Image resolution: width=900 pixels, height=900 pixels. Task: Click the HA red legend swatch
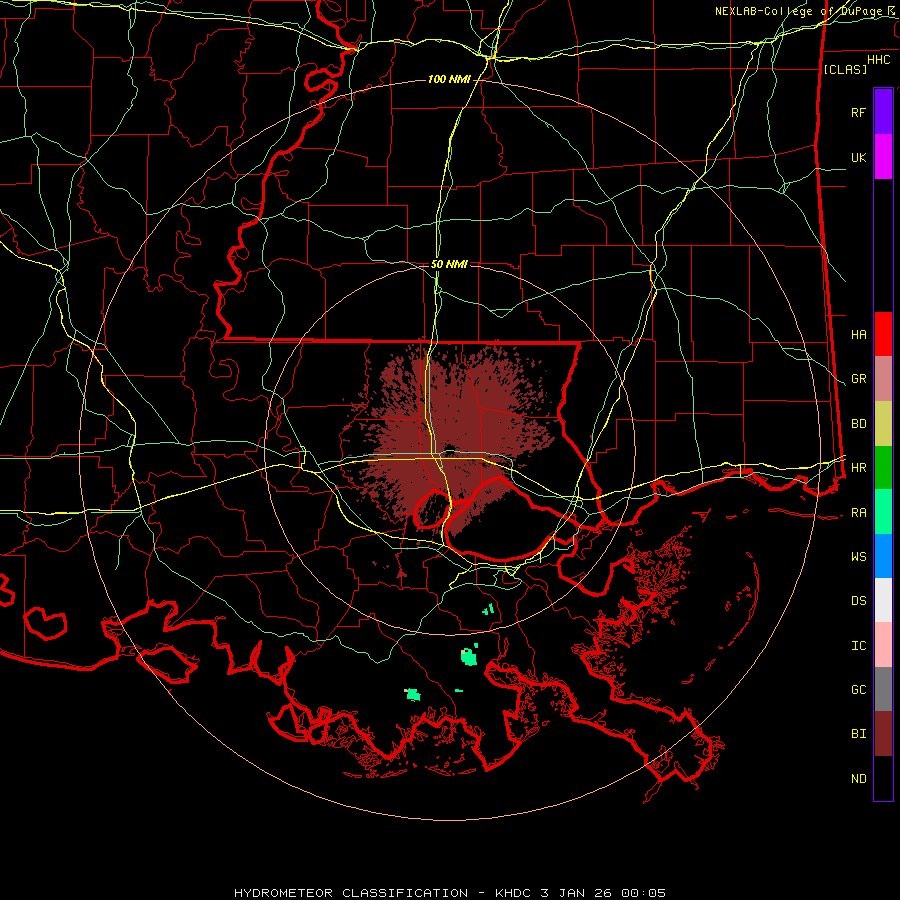pyautogui.click(x=883, y=334)
